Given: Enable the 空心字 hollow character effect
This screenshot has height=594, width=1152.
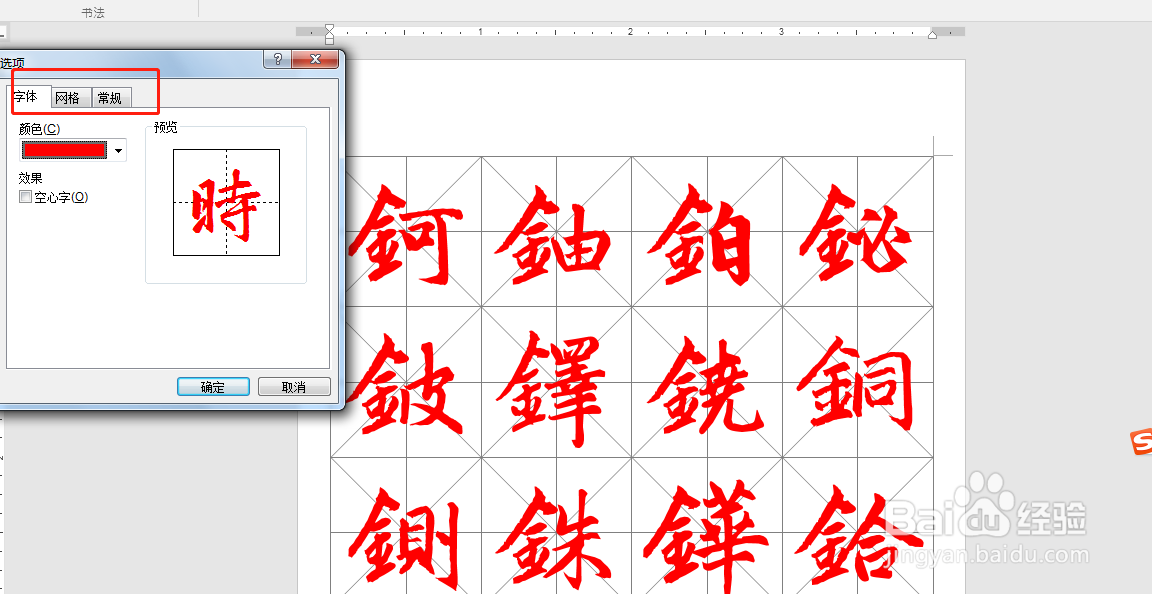Looking at the screenshot, I should (x=25, y=196).
